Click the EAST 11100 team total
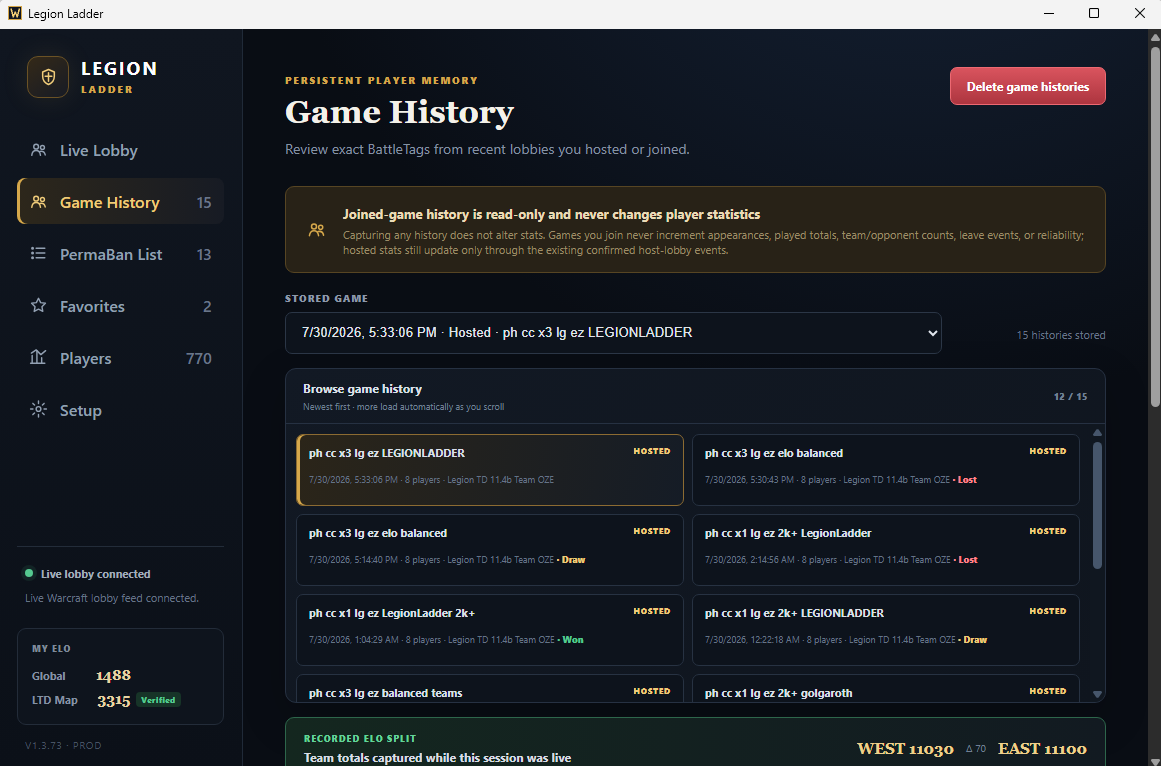Viewport: 1161px width, 766px height. (1042, 749)
